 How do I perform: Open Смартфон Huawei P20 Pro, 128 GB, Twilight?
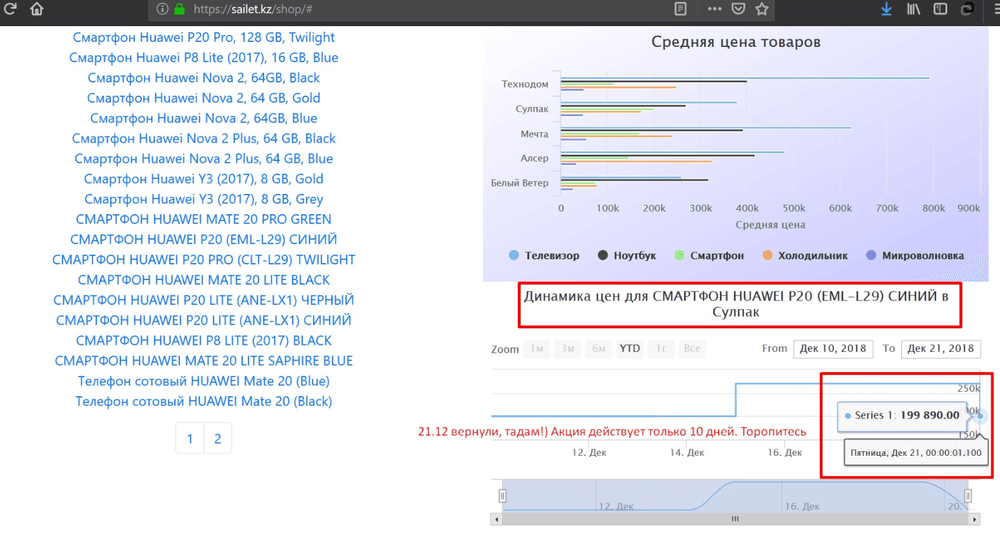(203, 37)
